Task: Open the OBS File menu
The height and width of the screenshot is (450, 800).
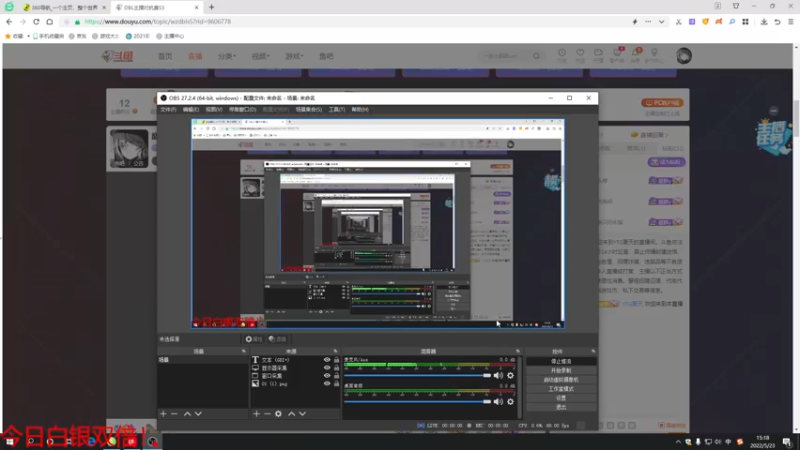Action: pos(168,110)
